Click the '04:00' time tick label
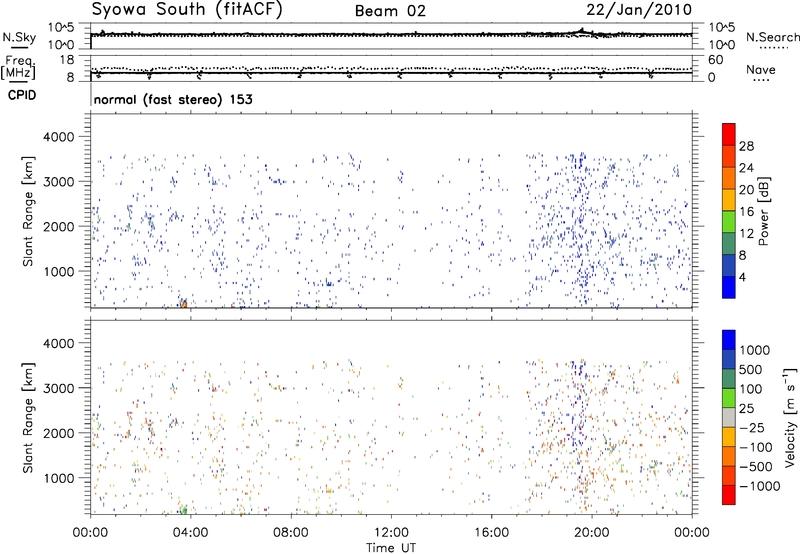Screen dimensions: 800x554 (x=190, y=533)
